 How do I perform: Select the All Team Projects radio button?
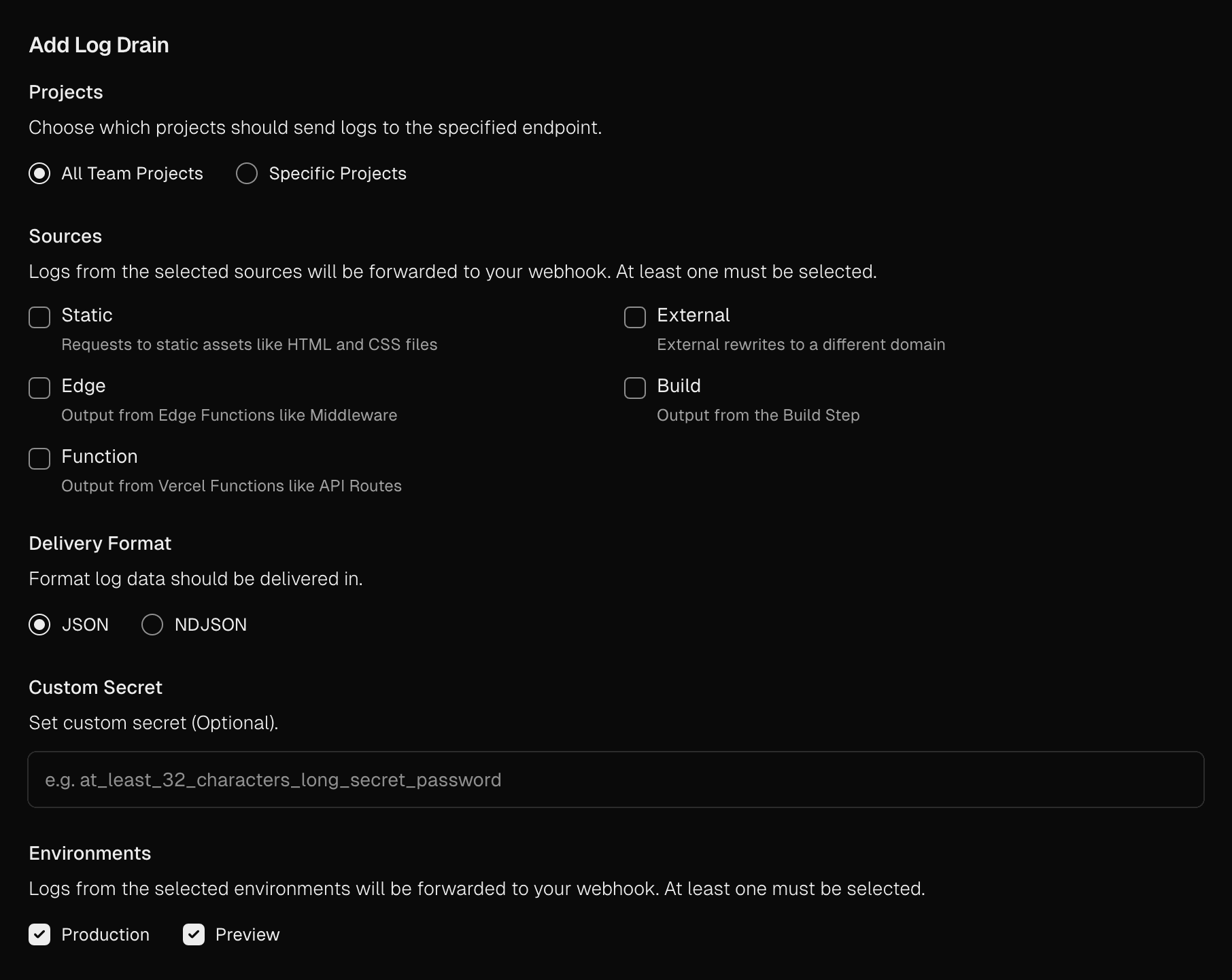coord(39,174)
